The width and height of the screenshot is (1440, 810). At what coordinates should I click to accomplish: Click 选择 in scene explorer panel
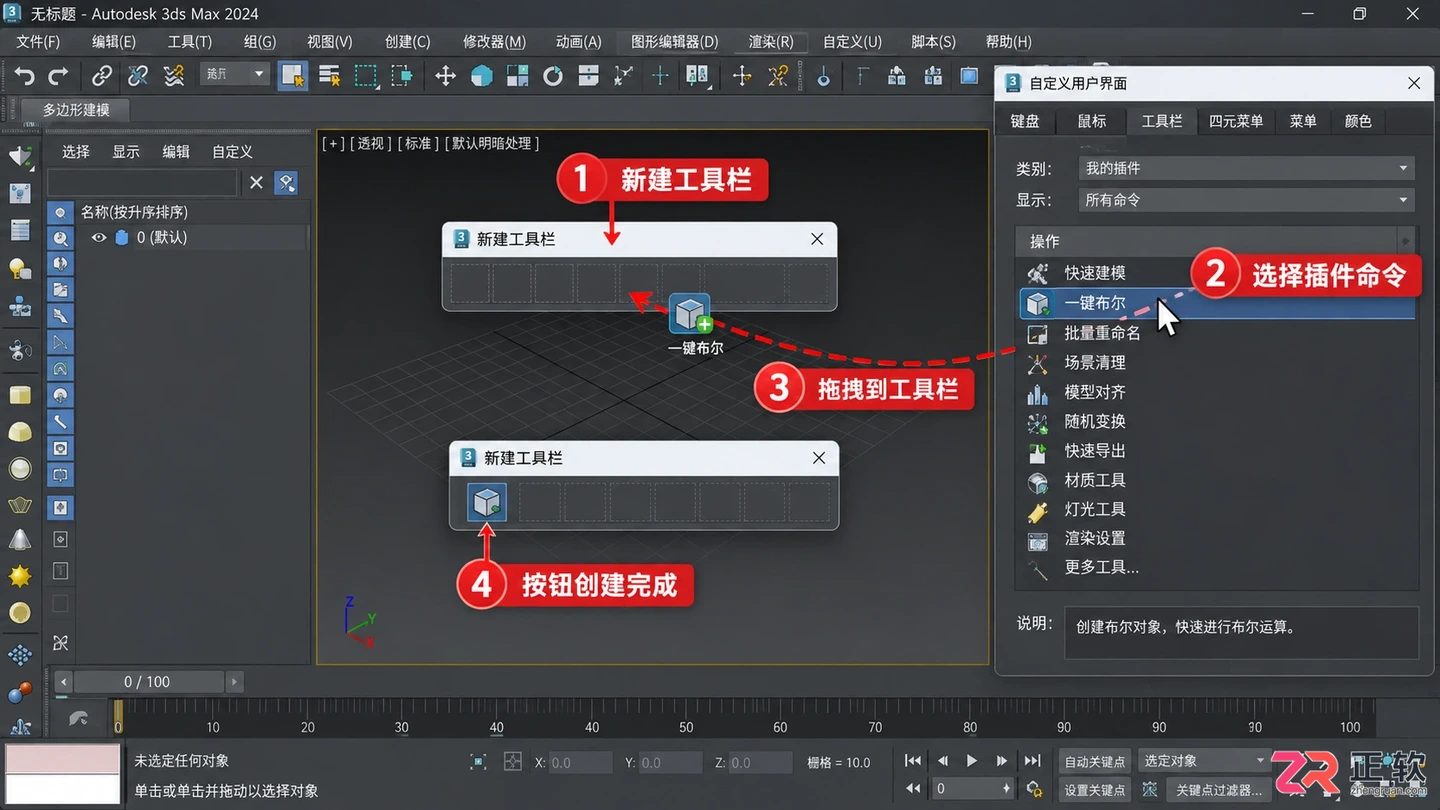(76, 152)
